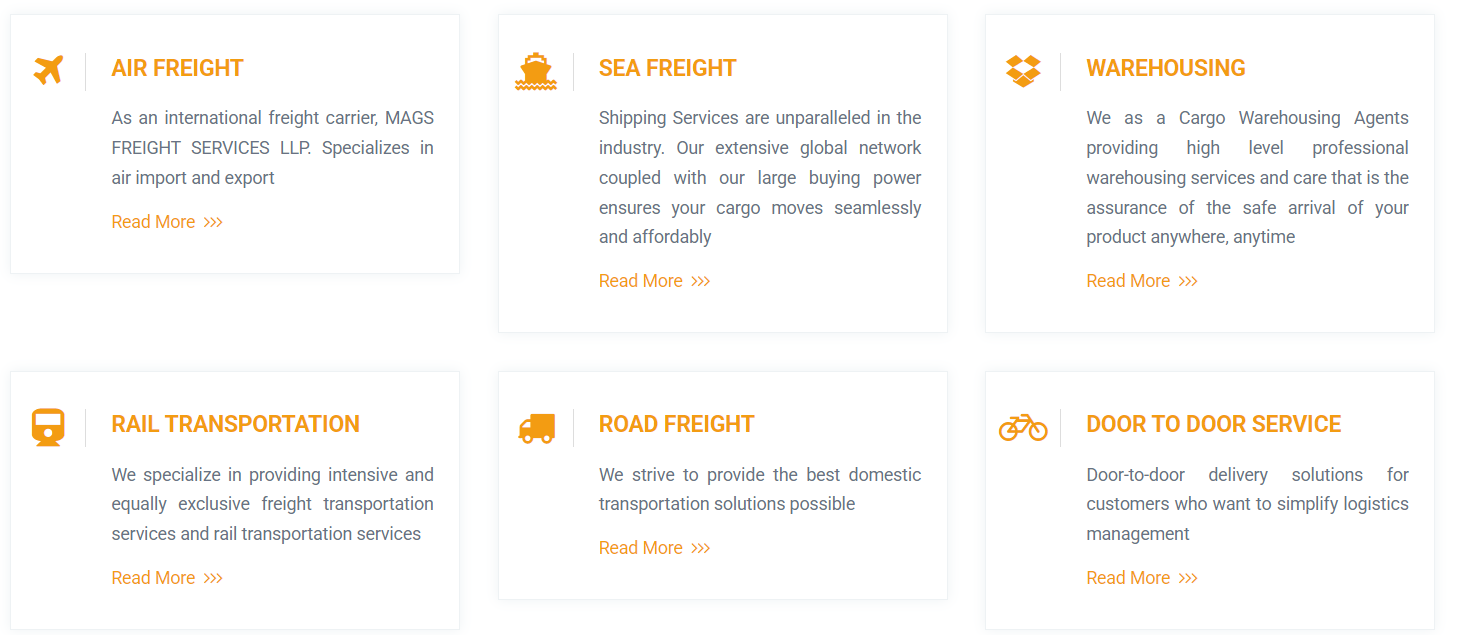Open the AIR FREIGHT heading
This screenshot has width=1469, height=635.
(177, 68)
